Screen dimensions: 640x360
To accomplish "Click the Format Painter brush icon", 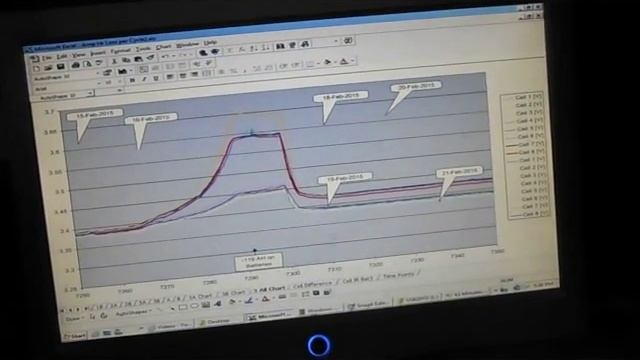I will coord(151,58).
